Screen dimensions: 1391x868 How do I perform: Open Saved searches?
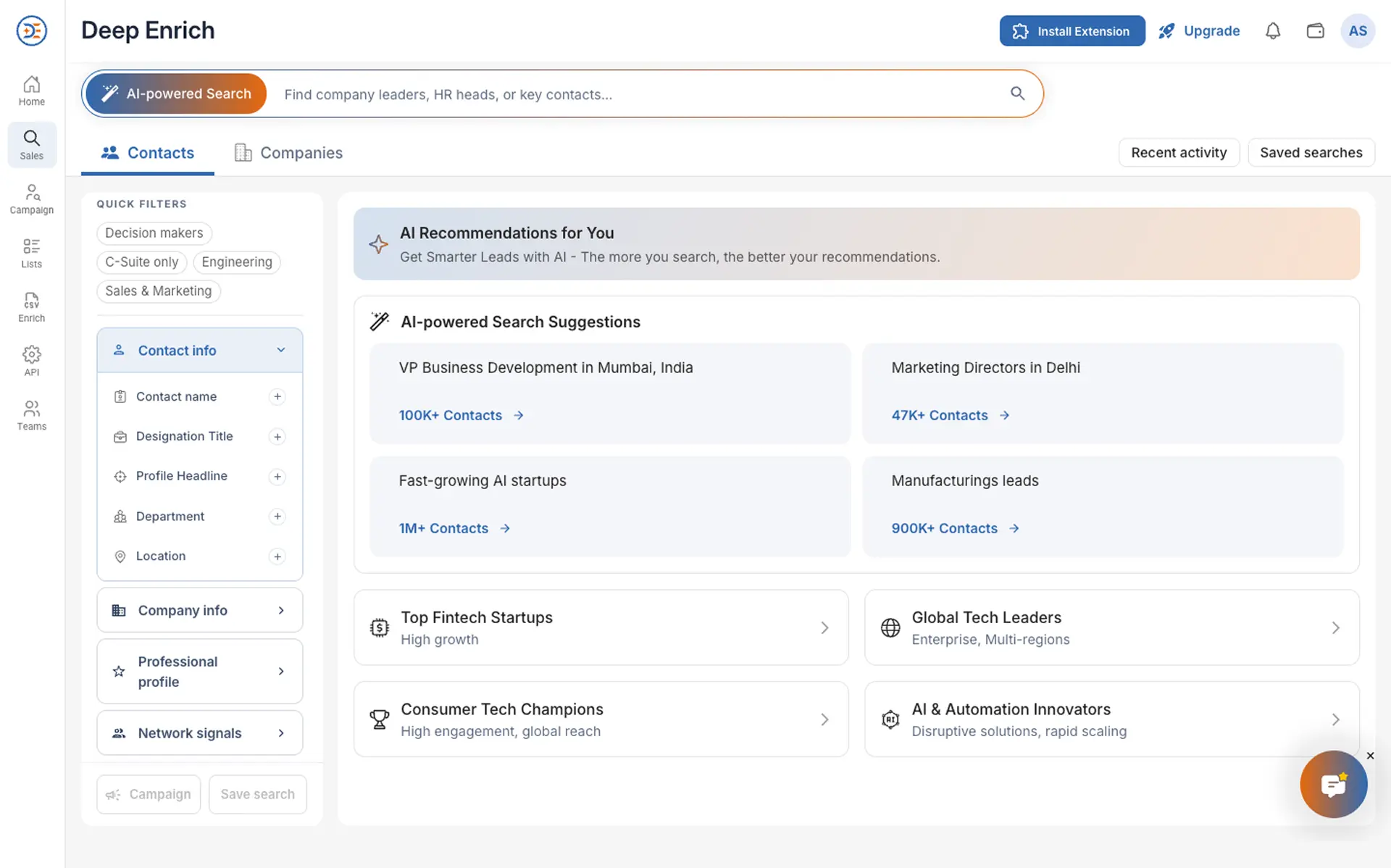pos(1311,152)
